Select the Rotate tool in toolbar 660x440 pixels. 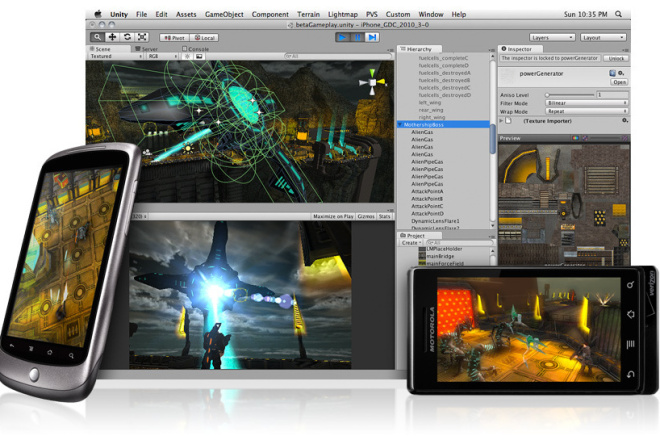[x=128, y=37]
